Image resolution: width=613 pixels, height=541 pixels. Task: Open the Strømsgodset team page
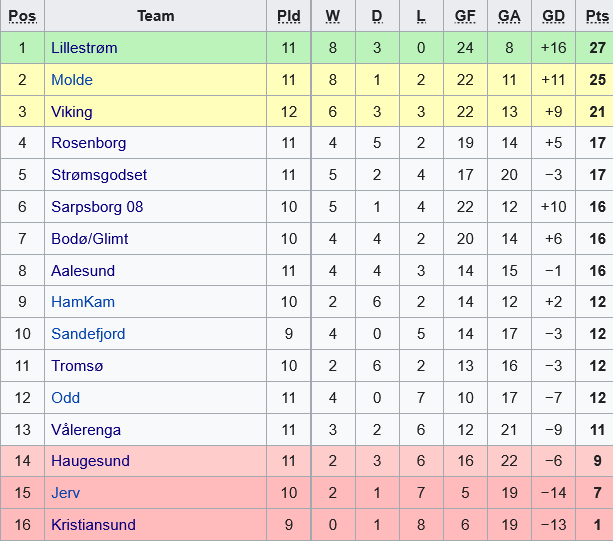tap(99, 175)
